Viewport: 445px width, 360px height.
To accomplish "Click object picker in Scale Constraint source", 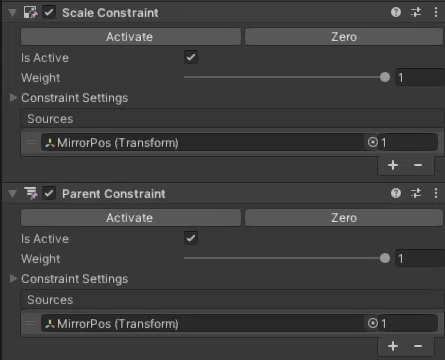I will click(373, 142).
